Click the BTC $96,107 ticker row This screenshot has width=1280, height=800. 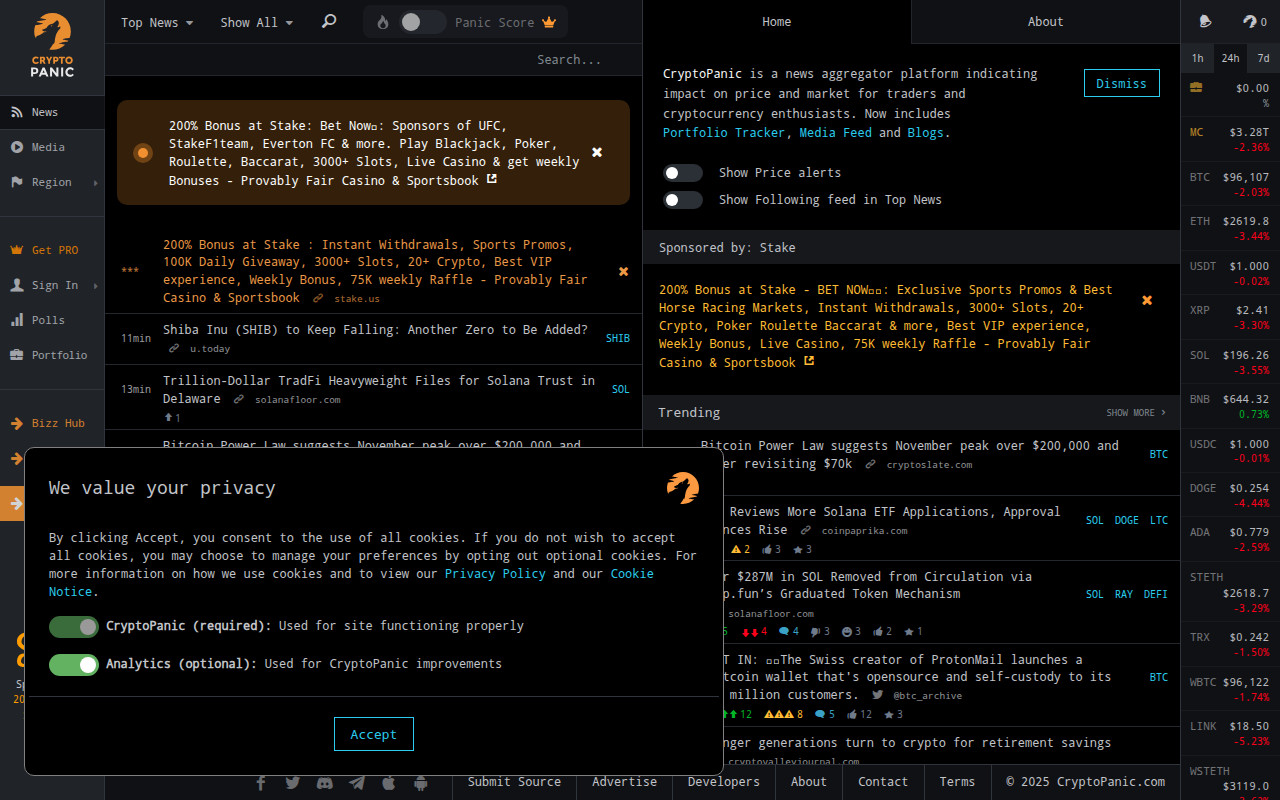click(x=1230, y=184)
